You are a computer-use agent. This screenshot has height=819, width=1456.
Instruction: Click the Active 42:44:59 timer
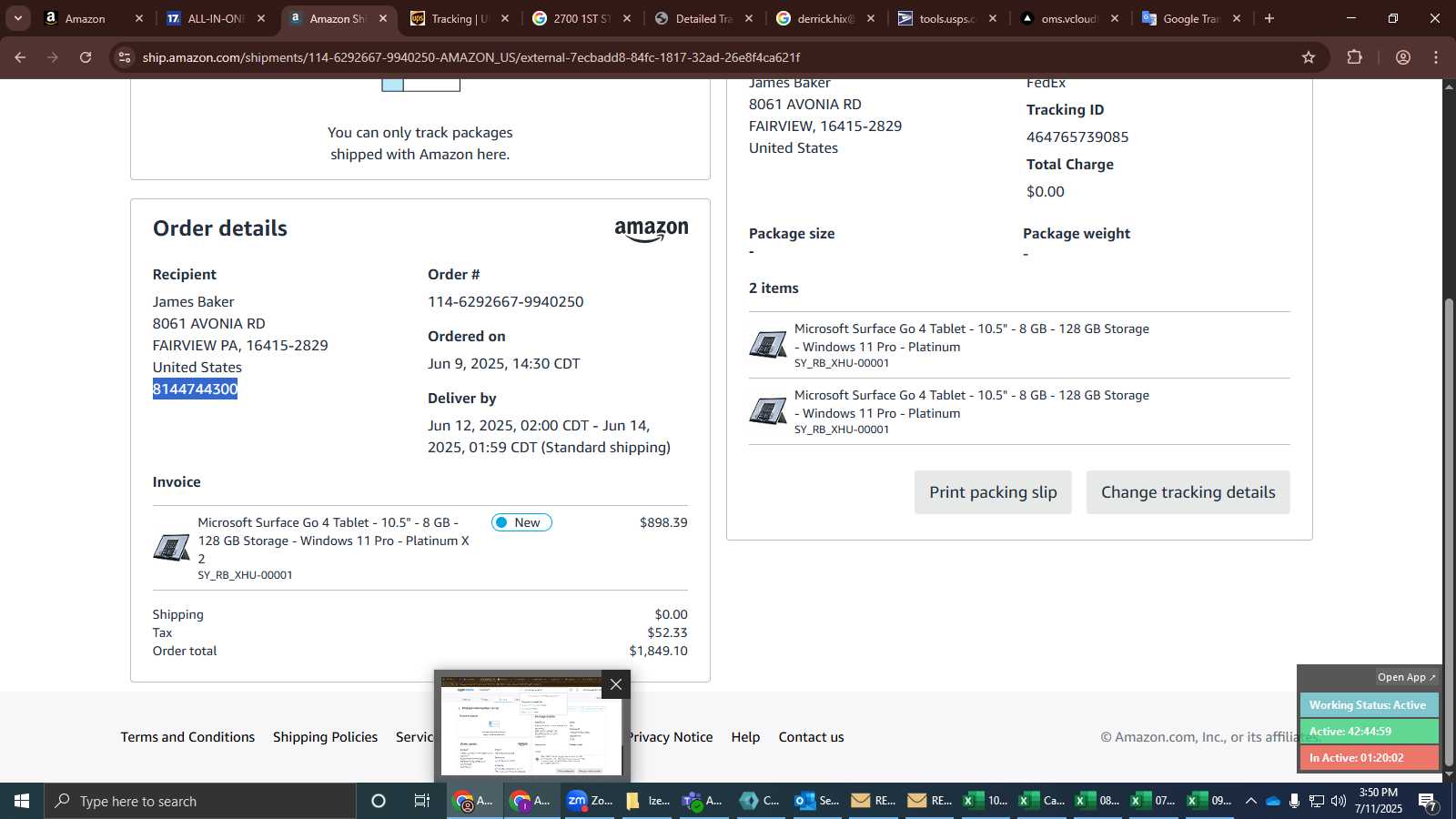click(1369, 732)
